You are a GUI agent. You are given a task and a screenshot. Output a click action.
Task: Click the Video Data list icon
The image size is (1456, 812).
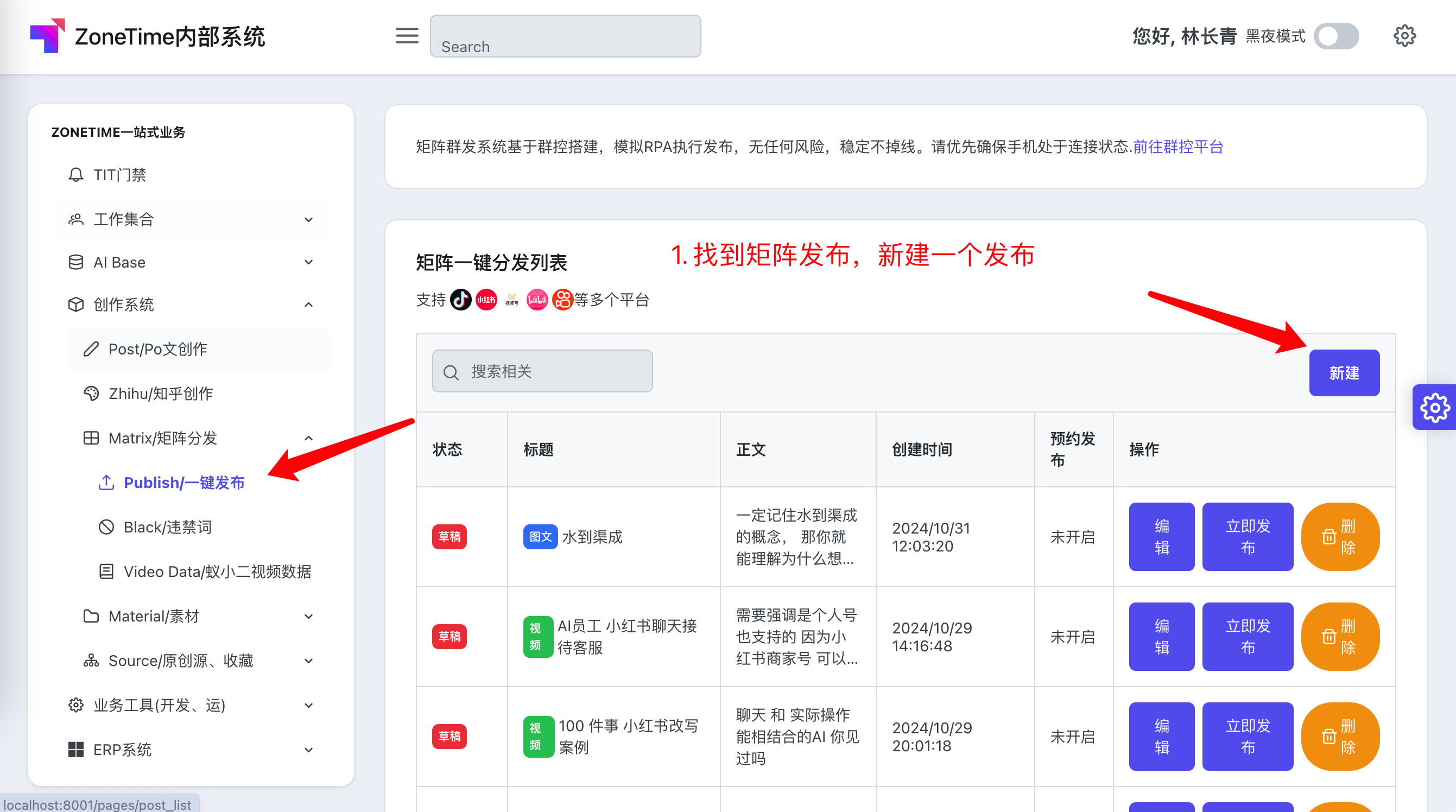[x=106, y=572]
